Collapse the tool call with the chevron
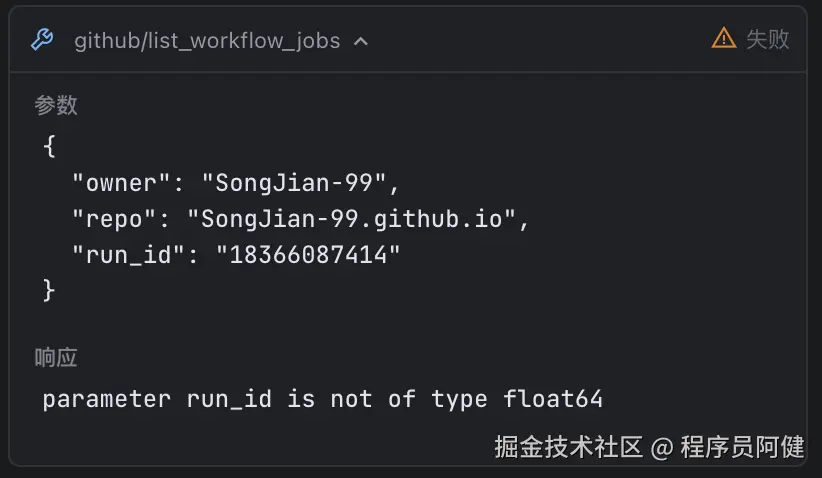822x478 pixels. coord(361,41)
